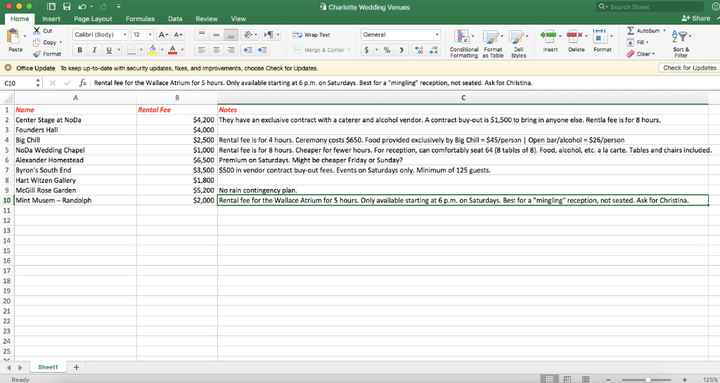The image size is (720, 383).
Task: Select cell containing Alexander Homestead
Action: click(75, 160)
